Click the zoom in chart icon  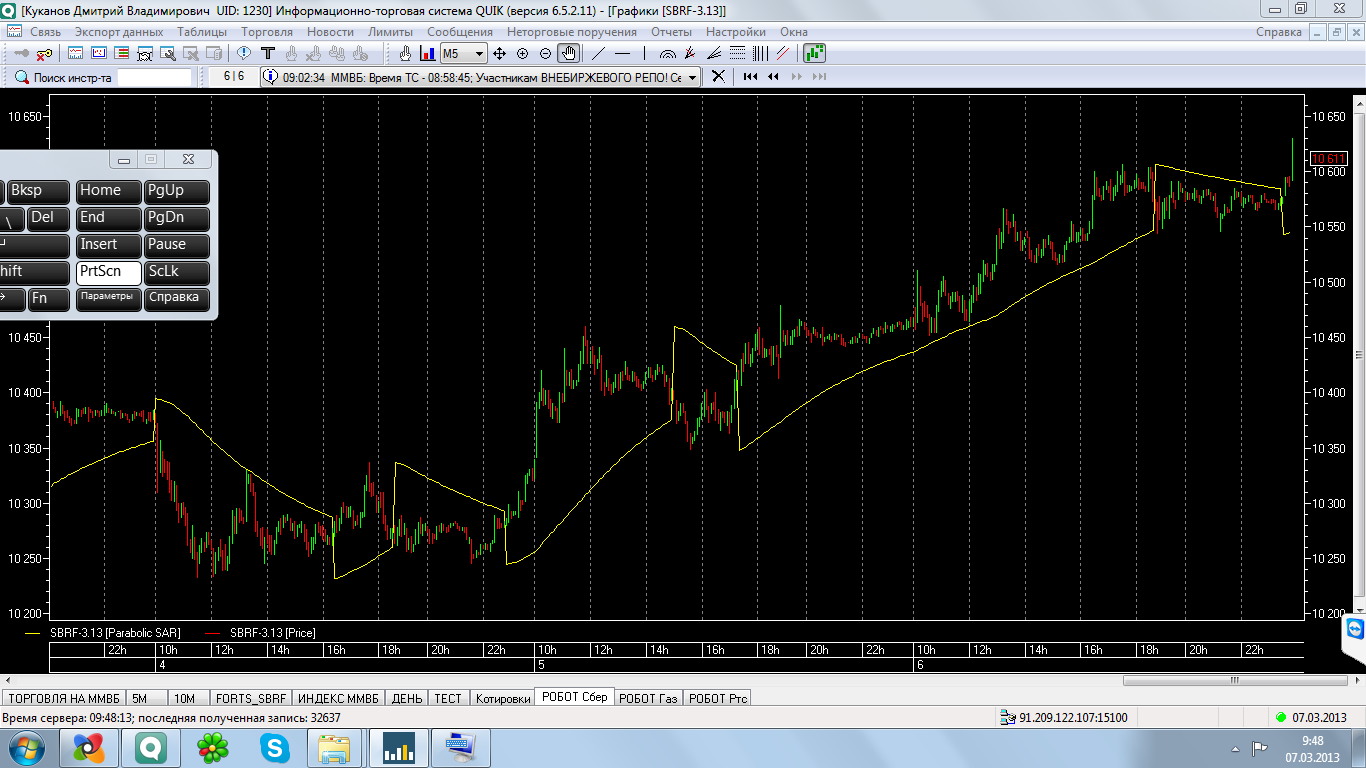[x=522, y=53]
